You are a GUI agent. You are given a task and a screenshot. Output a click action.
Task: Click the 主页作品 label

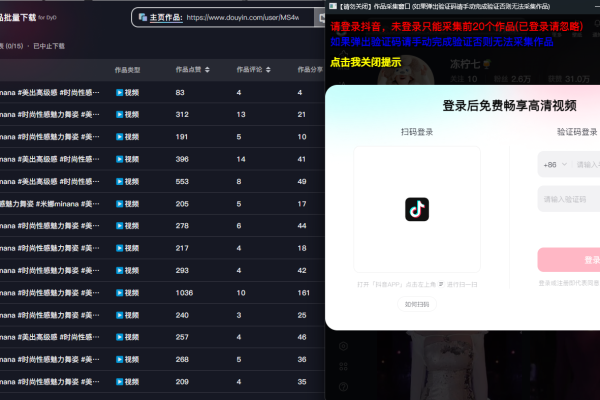click(166, 18)
